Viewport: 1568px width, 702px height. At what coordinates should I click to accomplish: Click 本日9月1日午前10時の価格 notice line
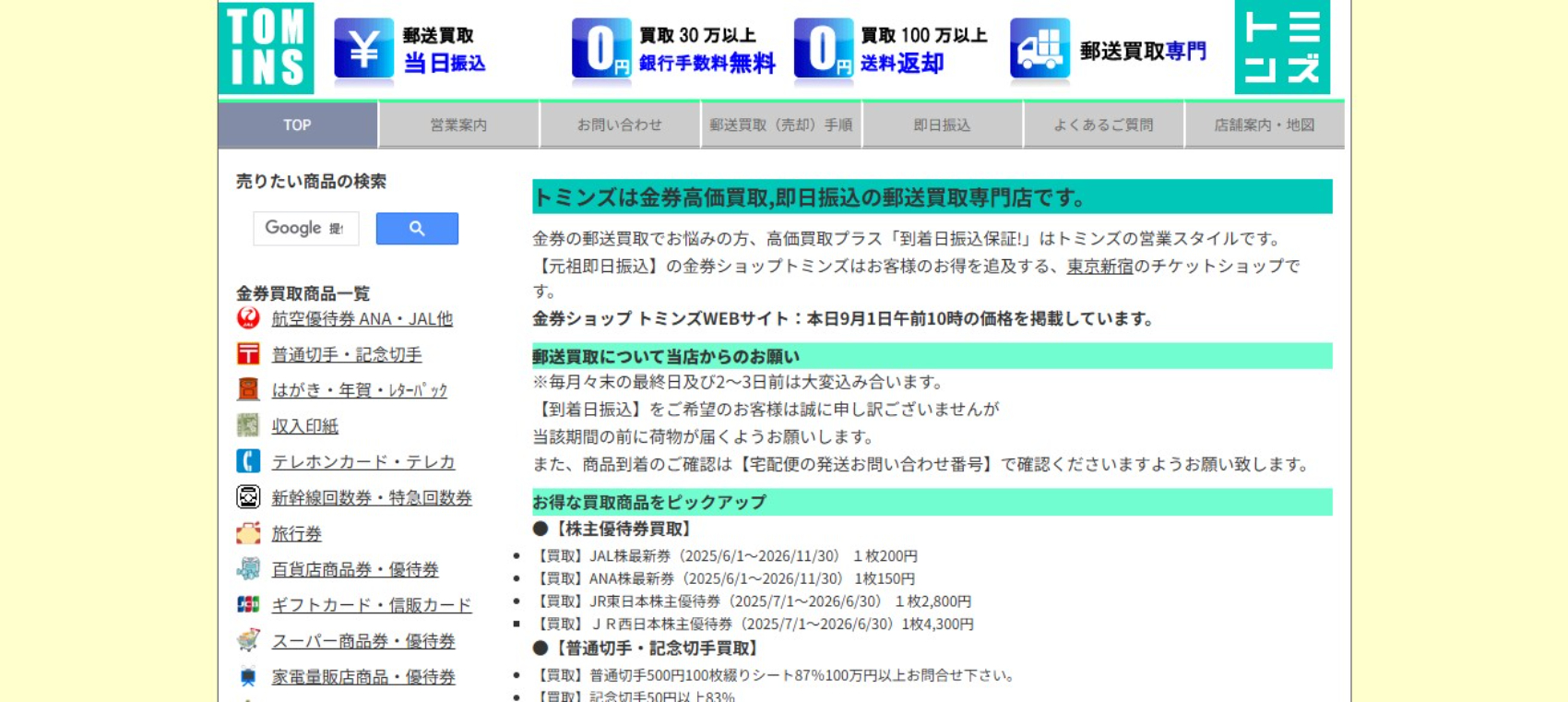tap(845, 319)
